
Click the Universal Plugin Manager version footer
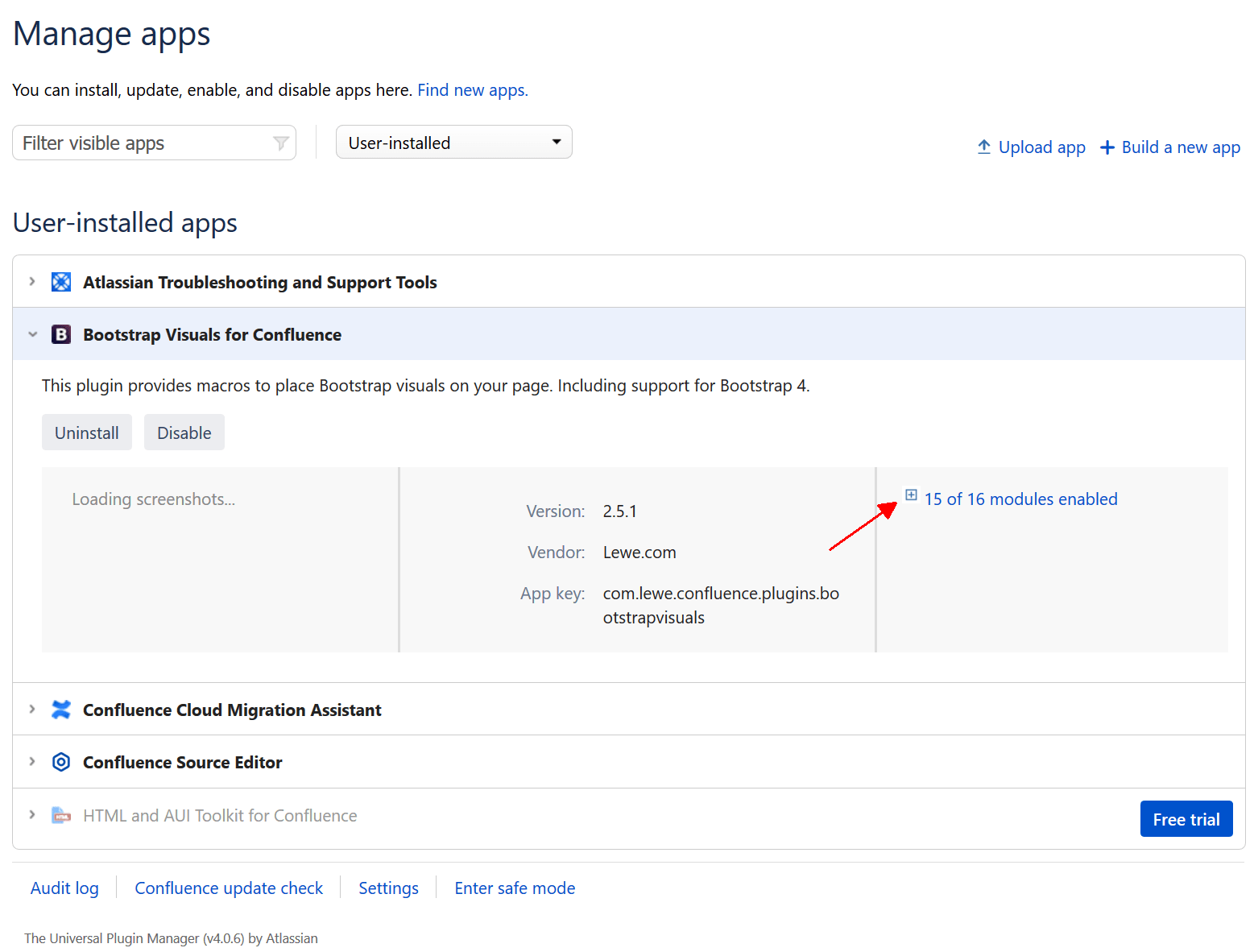(x=171, y=938)
